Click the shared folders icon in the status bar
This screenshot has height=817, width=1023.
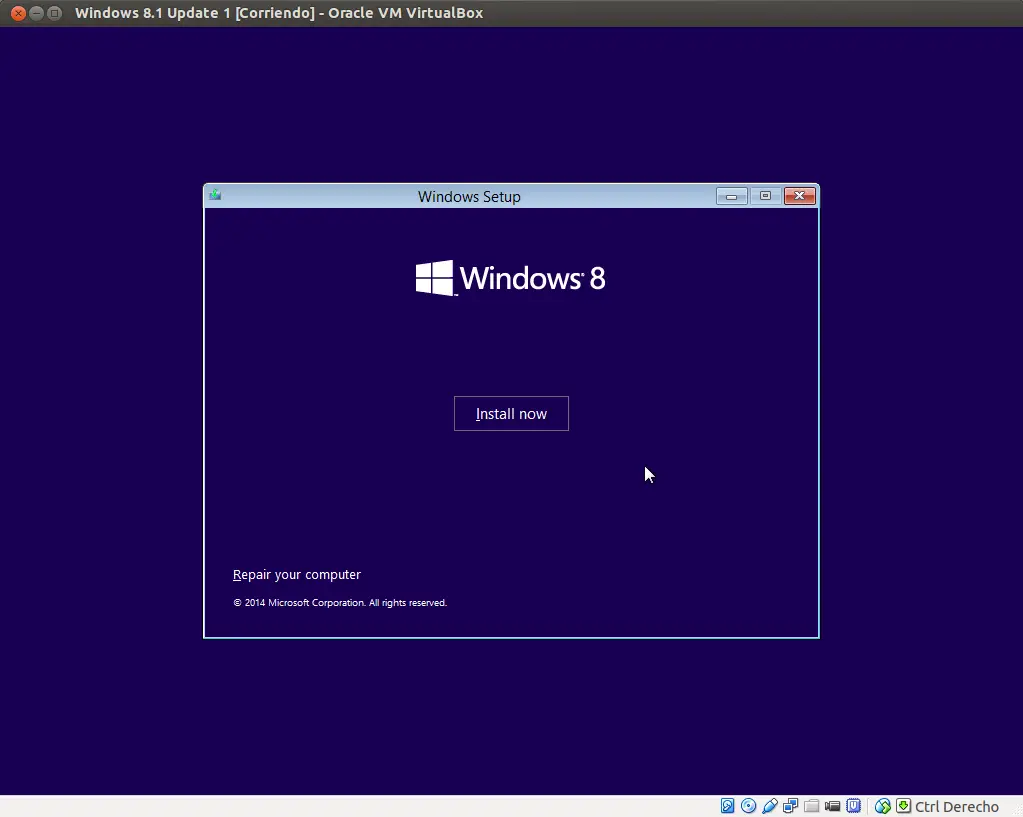point(812,806)
